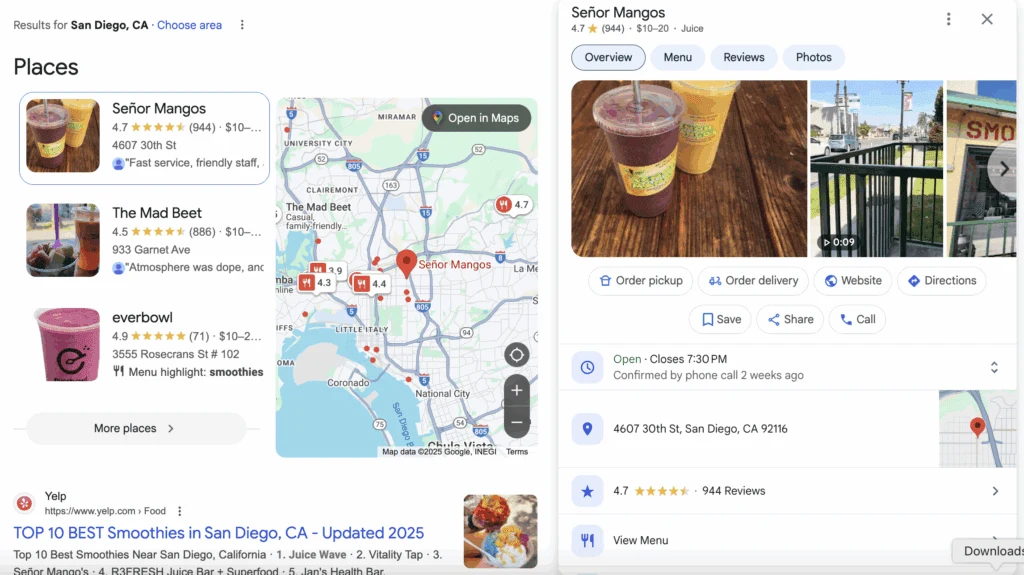
Task: Switch to the Reviews tab
Action: coord(743,58)
